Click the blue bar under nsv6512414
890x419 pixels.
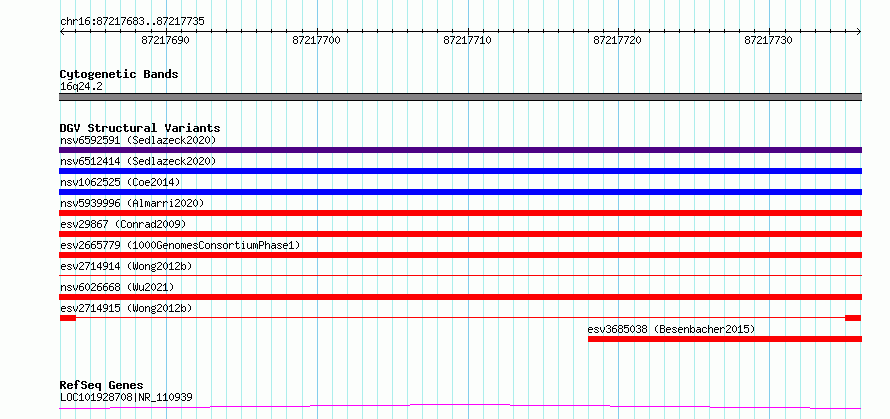coord(460,171)
